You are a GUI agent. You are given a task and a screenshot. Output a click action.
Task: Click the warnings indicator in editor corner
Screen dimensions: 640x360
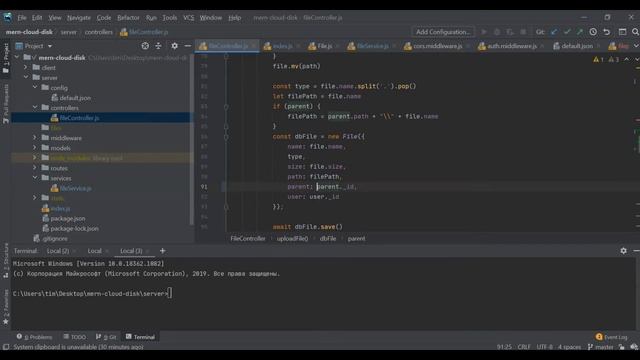[x=606, y=59]
